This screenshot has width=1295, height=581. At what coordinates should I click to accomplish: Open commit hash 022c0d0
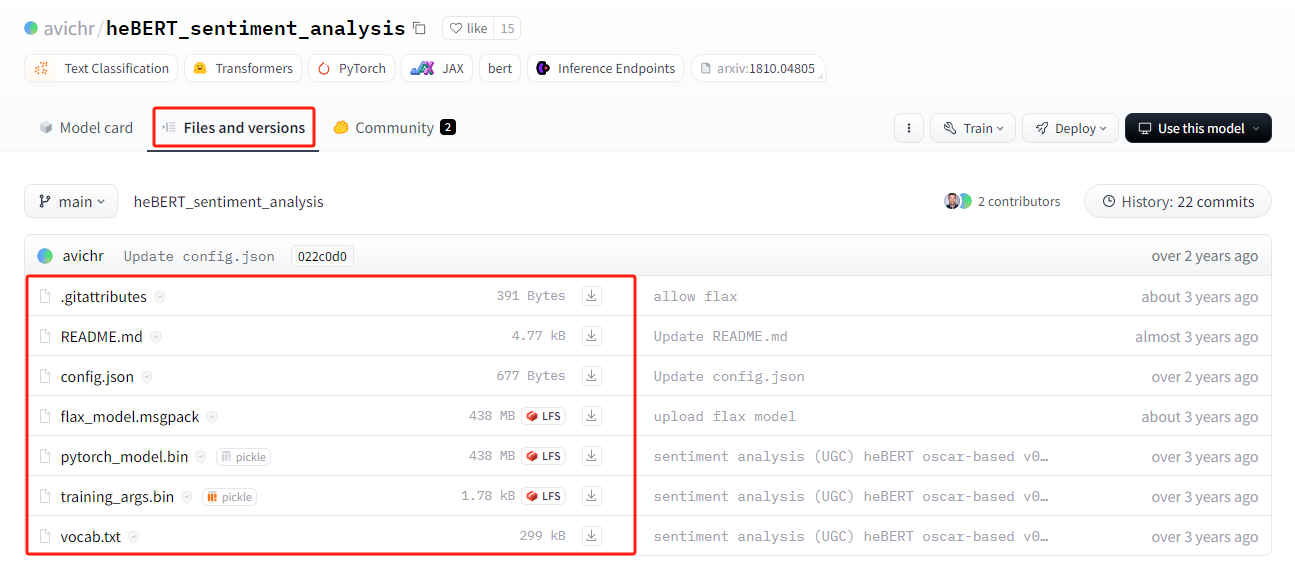point(322,256)
